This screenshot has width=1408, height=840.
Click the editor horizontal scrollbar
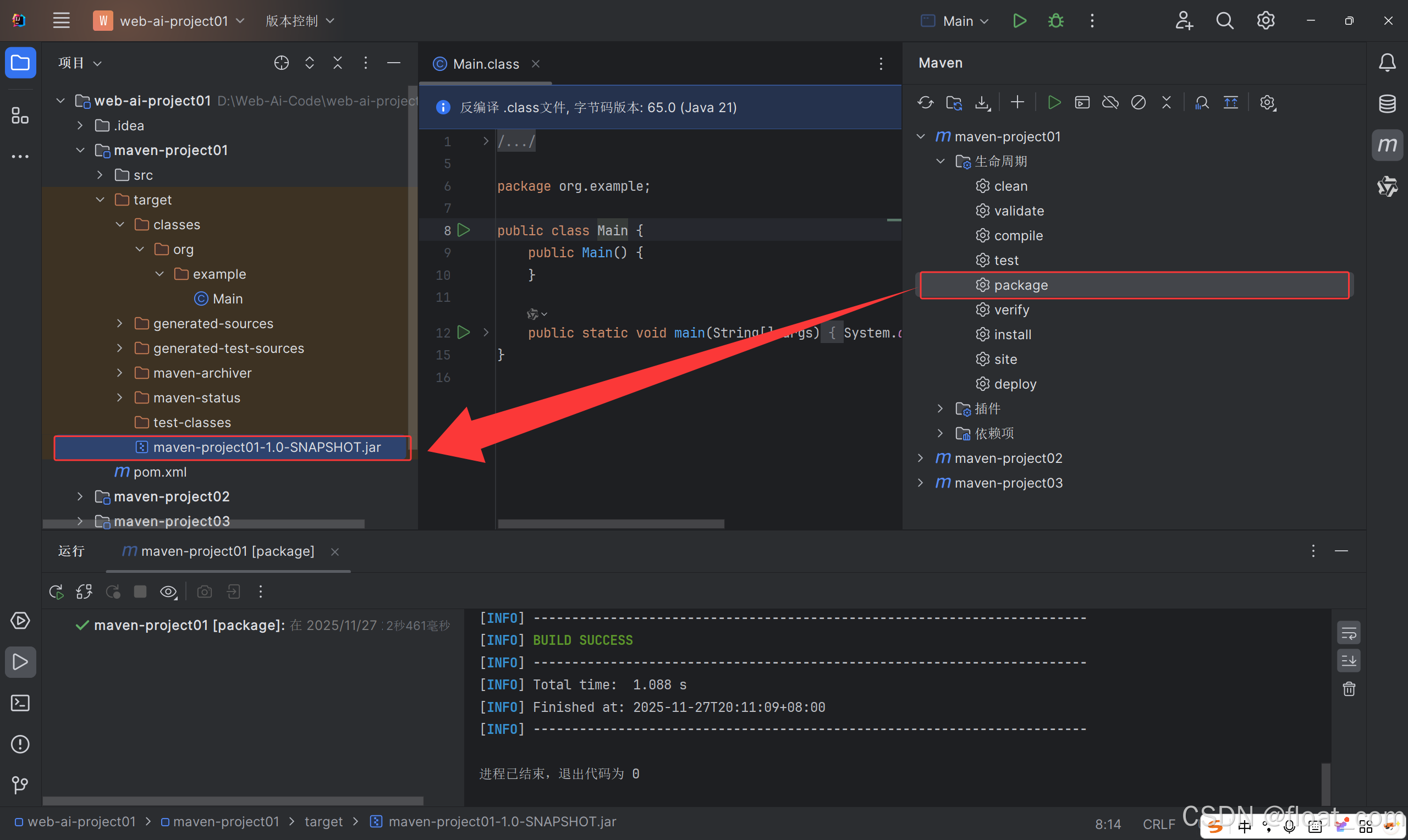(x=610, y=524)
